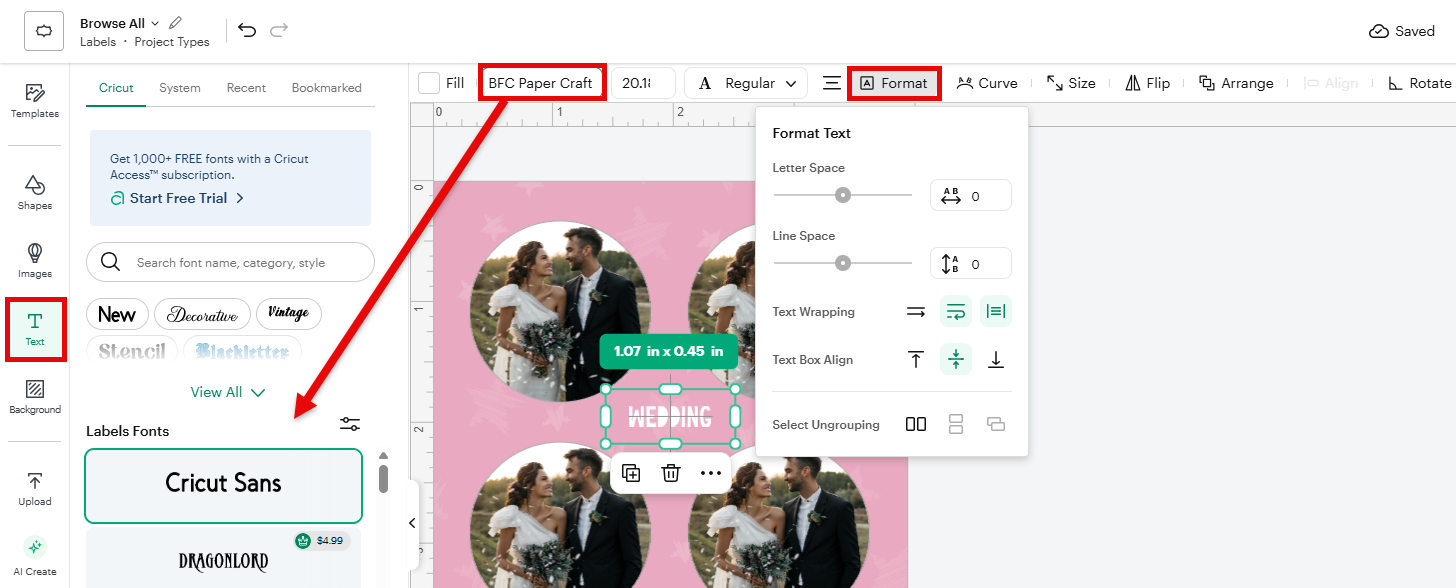
Task: Click Project Types breadcrumb
Action: point(172,42)
